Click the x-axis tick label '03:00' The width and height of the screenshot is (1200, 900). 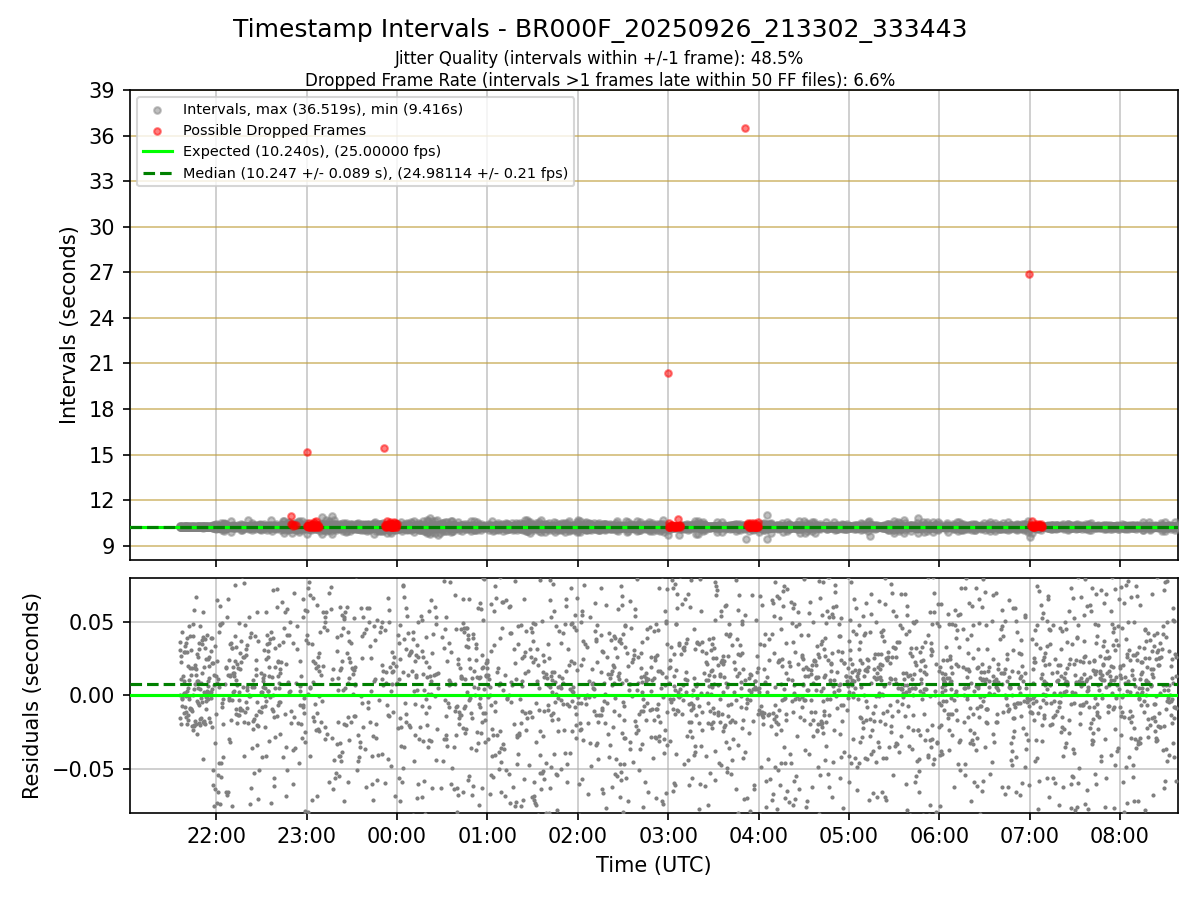point(668,835)
